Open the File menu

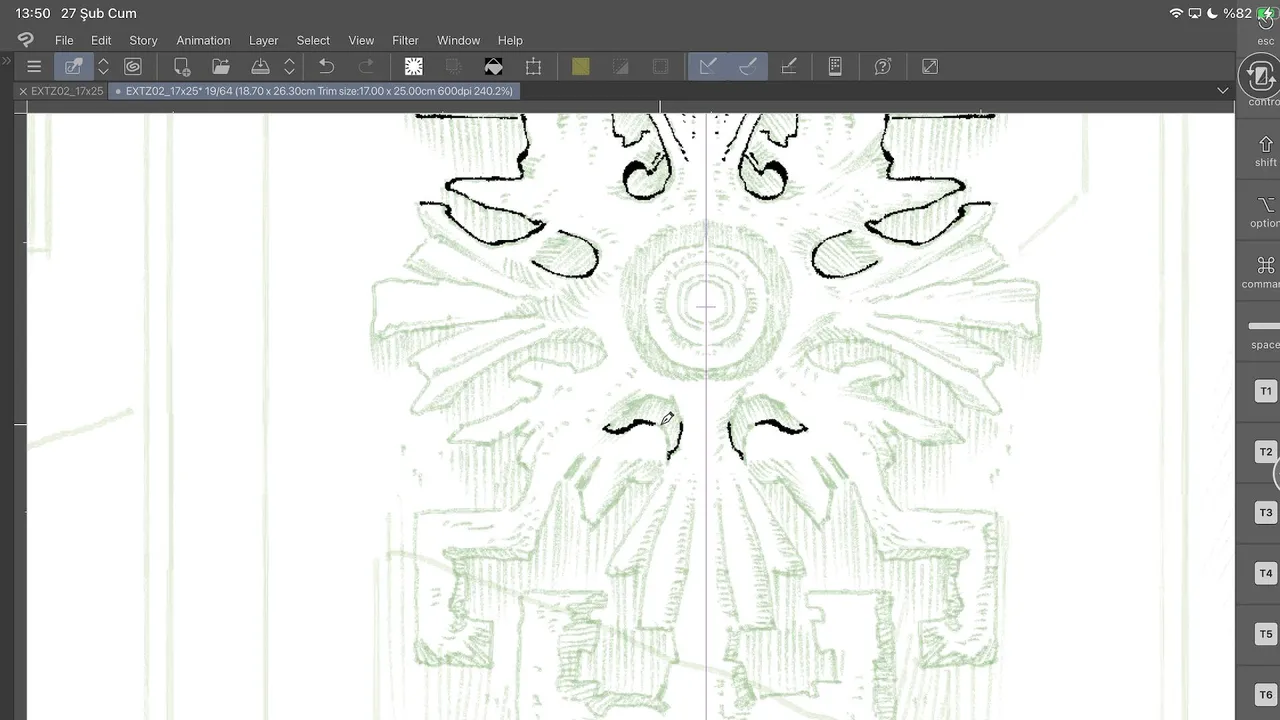pyautogui.click(x=64, y=40)
